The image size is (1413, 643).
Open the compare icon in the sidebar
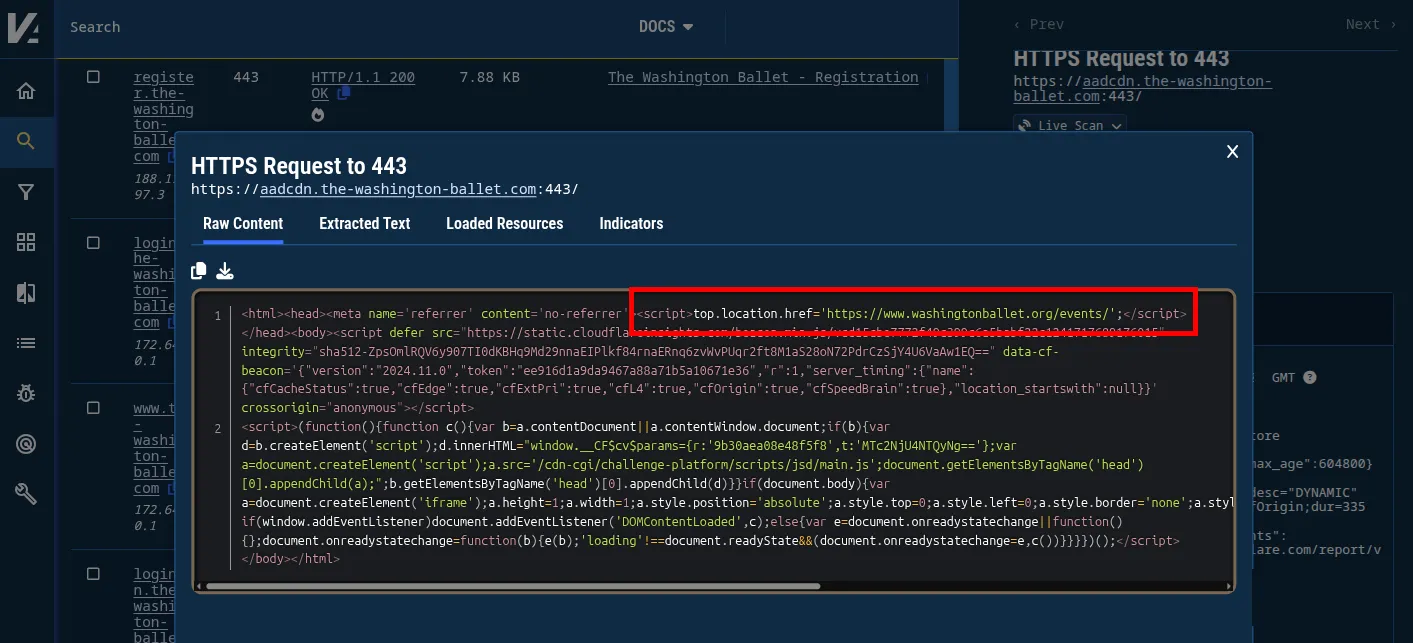(x=26, y=293)
